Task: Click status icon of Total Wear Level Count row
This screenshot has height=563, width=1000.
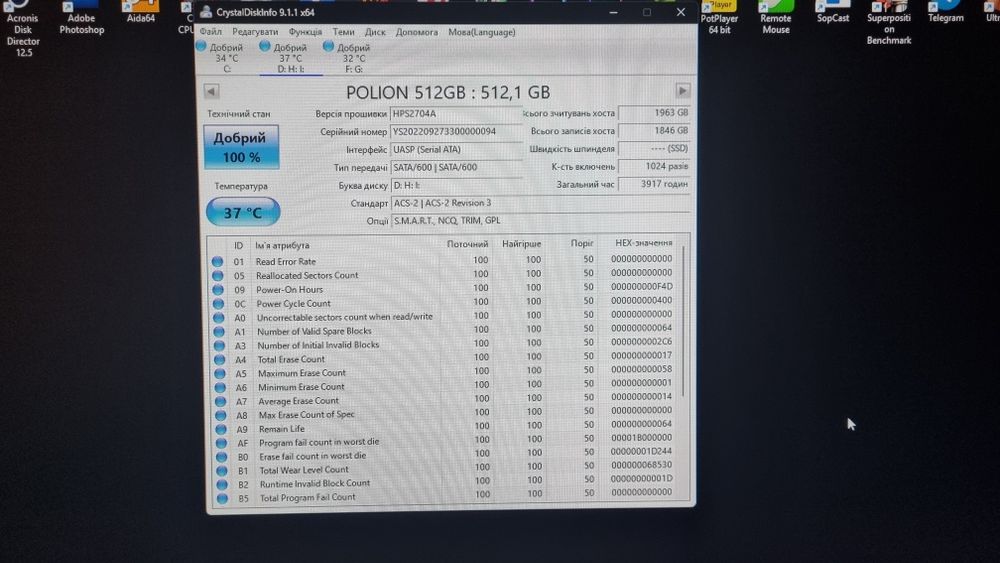Action: point(222,471)
